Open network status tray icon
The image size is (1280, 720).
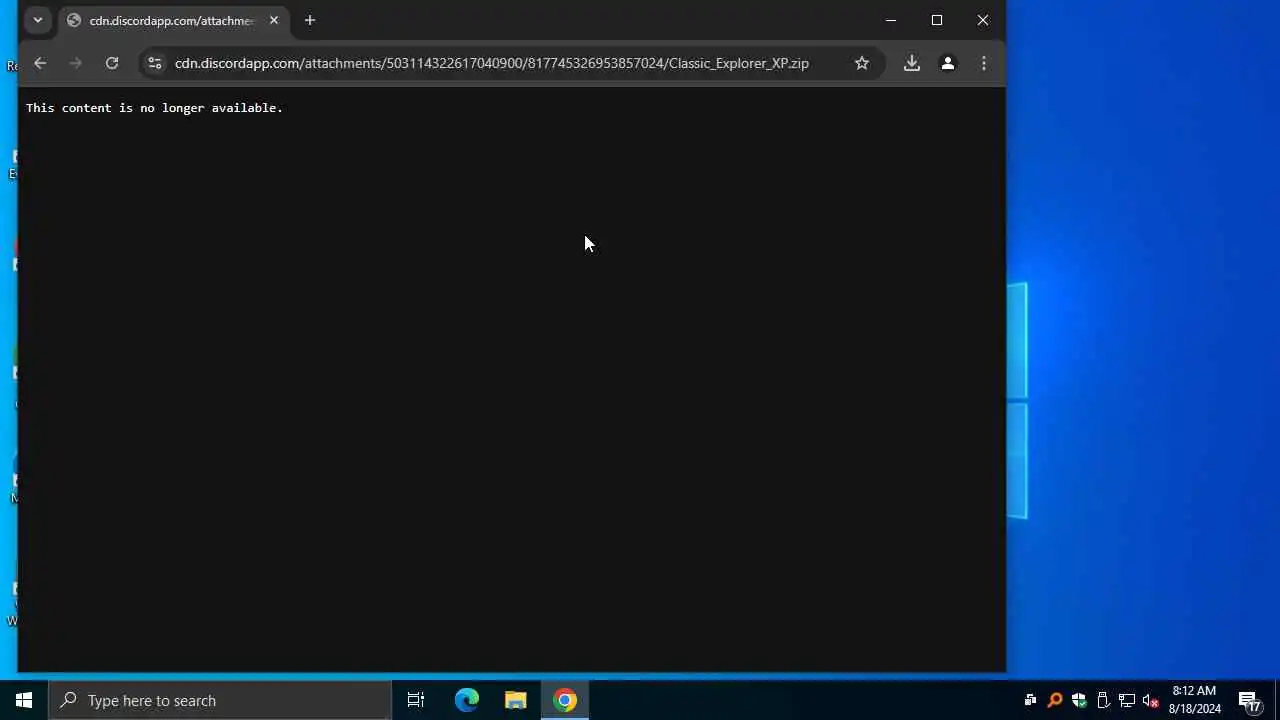(1126, 700)
